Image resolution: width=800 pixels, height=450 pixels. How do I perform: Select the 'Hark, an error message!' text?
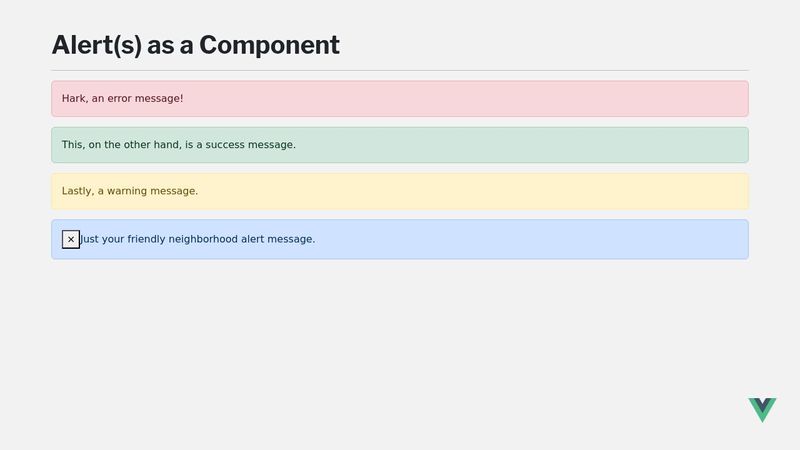point(122,98)
